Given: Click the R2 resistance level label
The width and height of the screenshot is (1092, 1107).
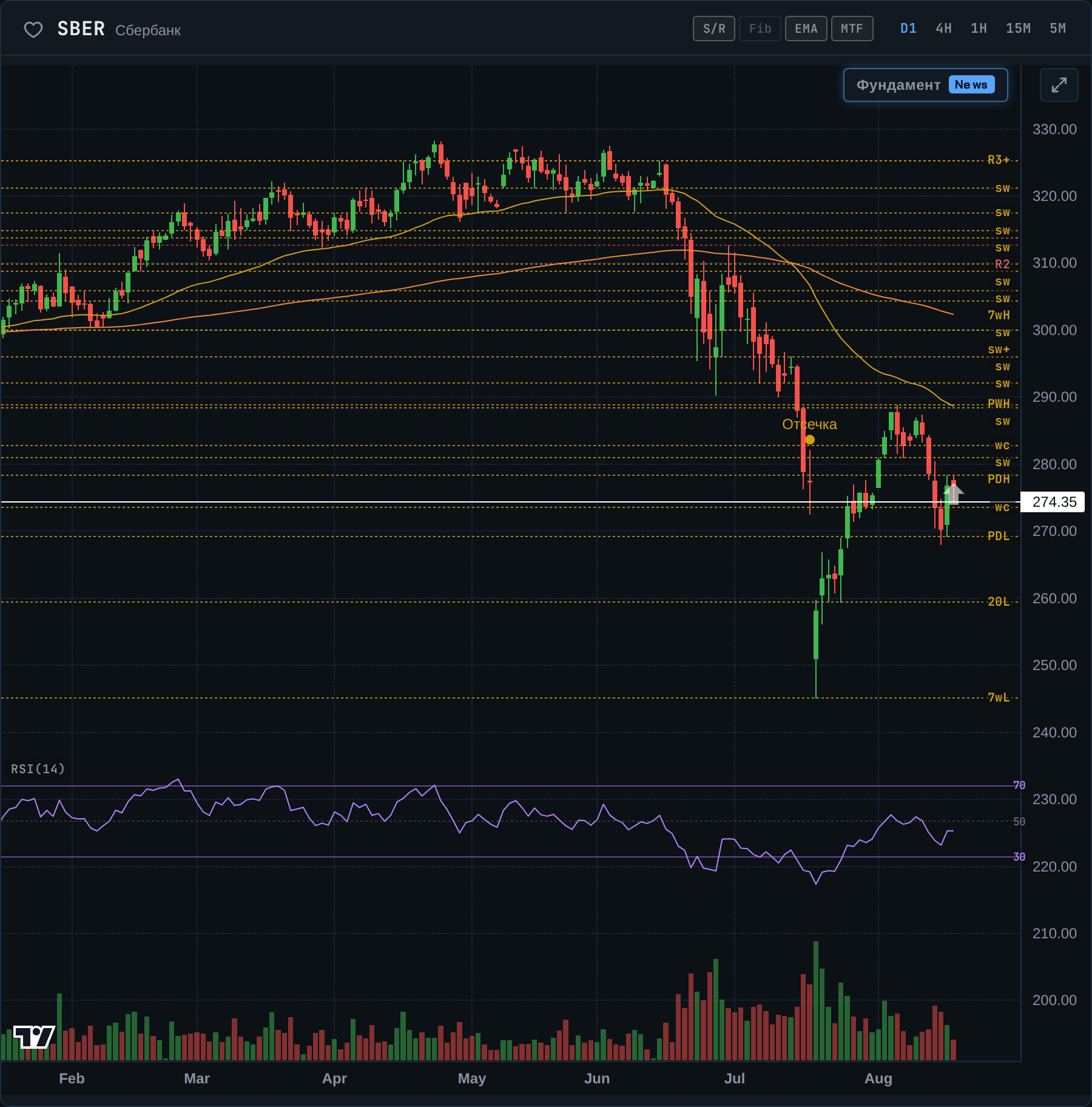Looking at the screenshot, I should [x=1002, y=264].
